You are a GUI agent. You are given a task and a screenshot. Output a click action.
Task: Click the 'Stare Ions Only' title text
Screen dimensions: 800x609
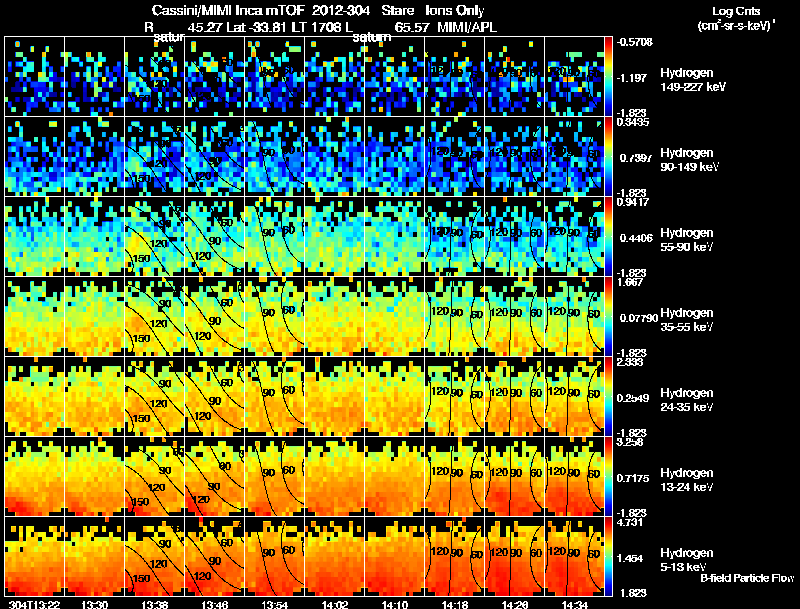(433, 11)
